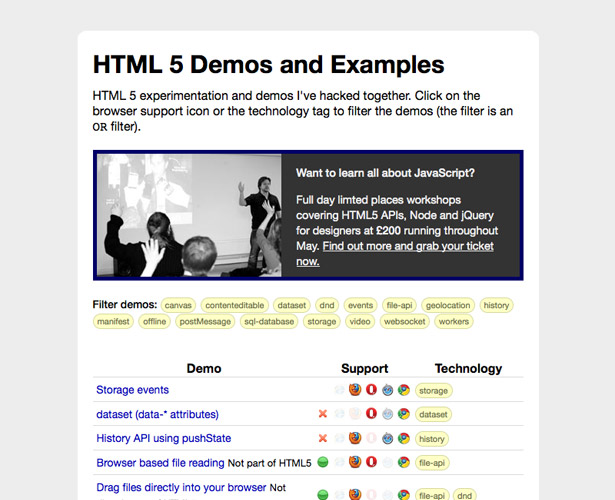Select the history tag in Filter demos
Image resolution: width=615 pixels, height=500 pixels.
(496, 305)
